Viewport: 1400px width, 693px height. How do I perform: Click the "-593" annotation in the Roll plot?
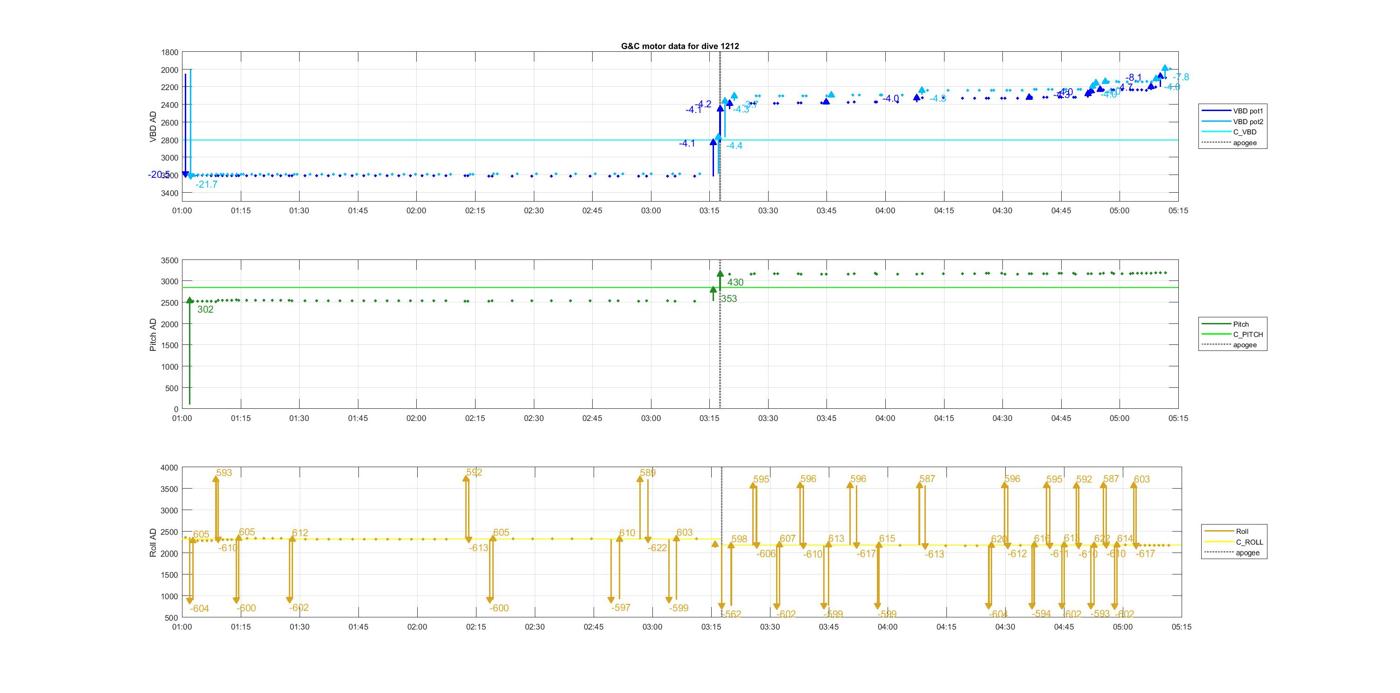click(1100, 614)
